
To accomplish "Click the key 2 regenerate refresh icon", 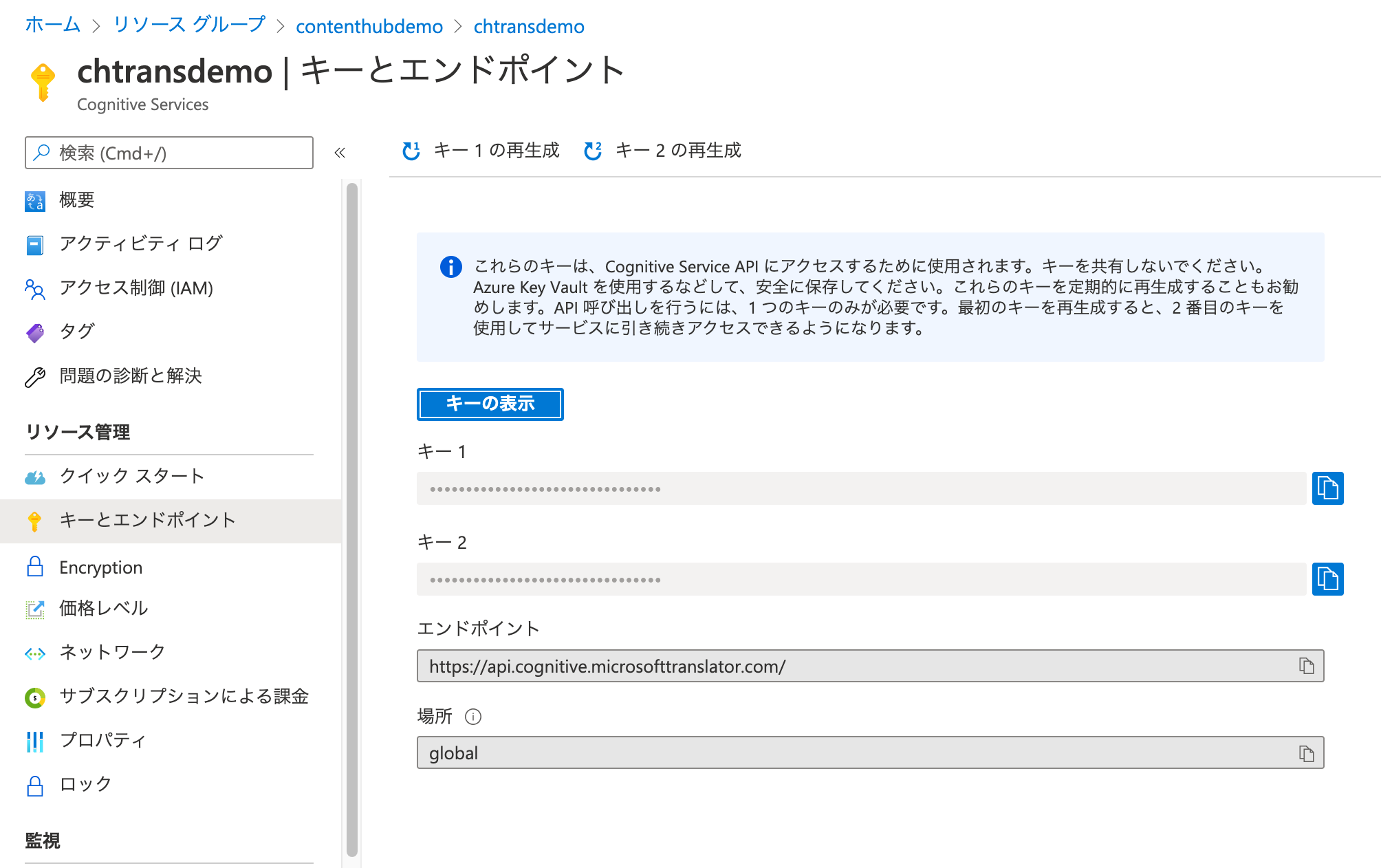I will point(593,151).
